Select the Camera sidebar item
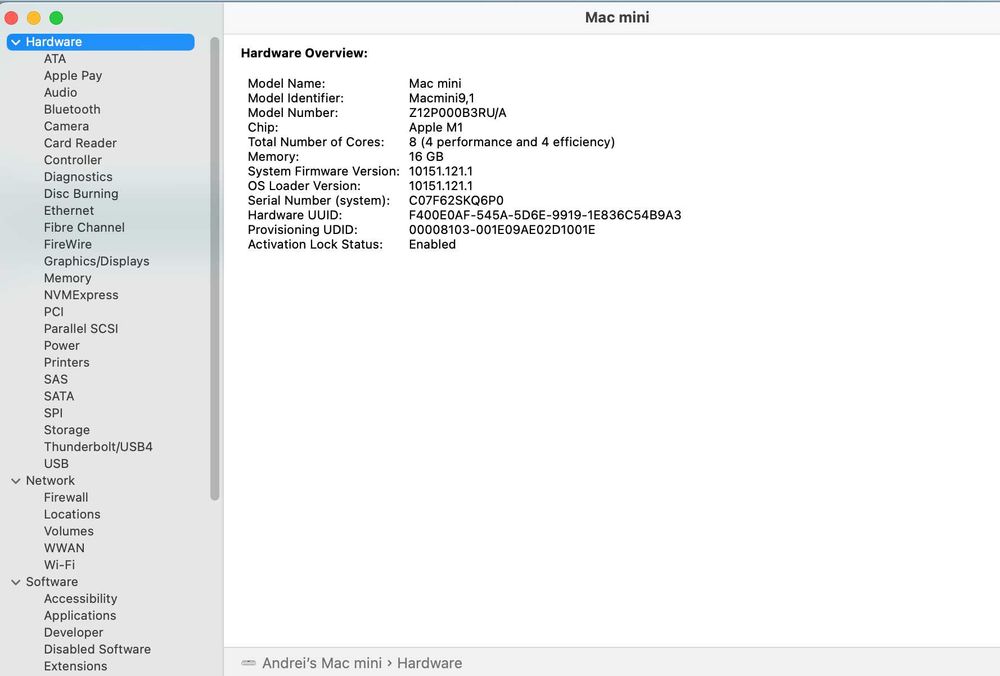The height and width of the screenshot is (676, 1000). click(66, 126)
